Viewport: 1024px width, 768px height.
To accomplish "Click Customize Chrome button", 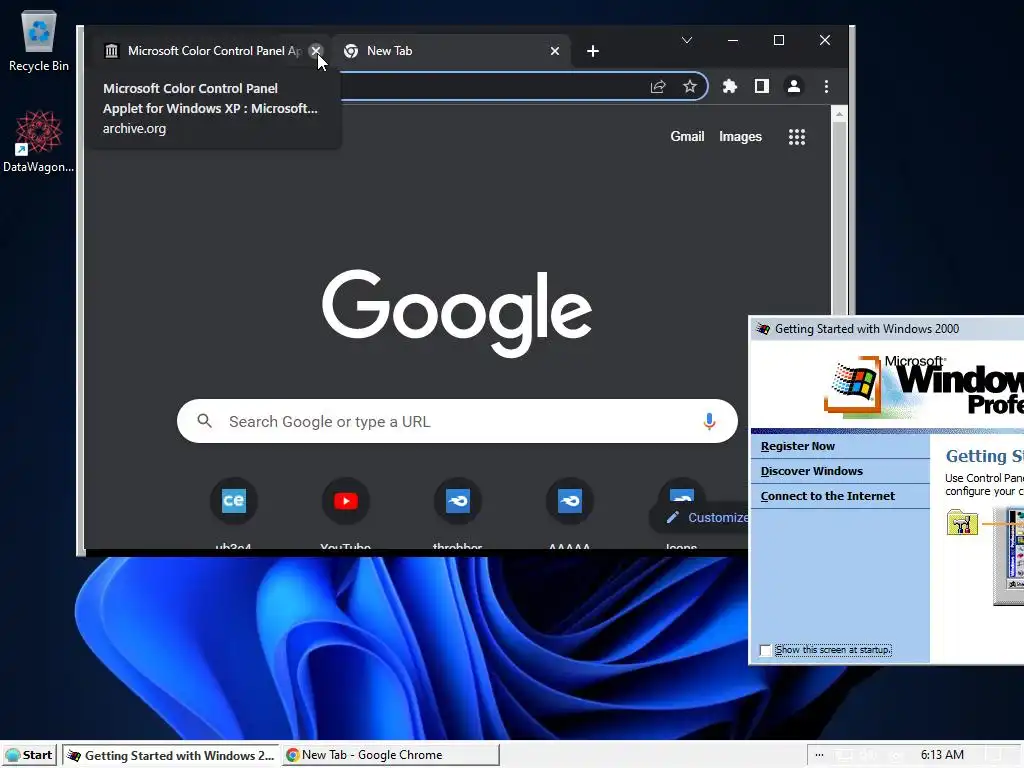I will [x=699, y=517].
